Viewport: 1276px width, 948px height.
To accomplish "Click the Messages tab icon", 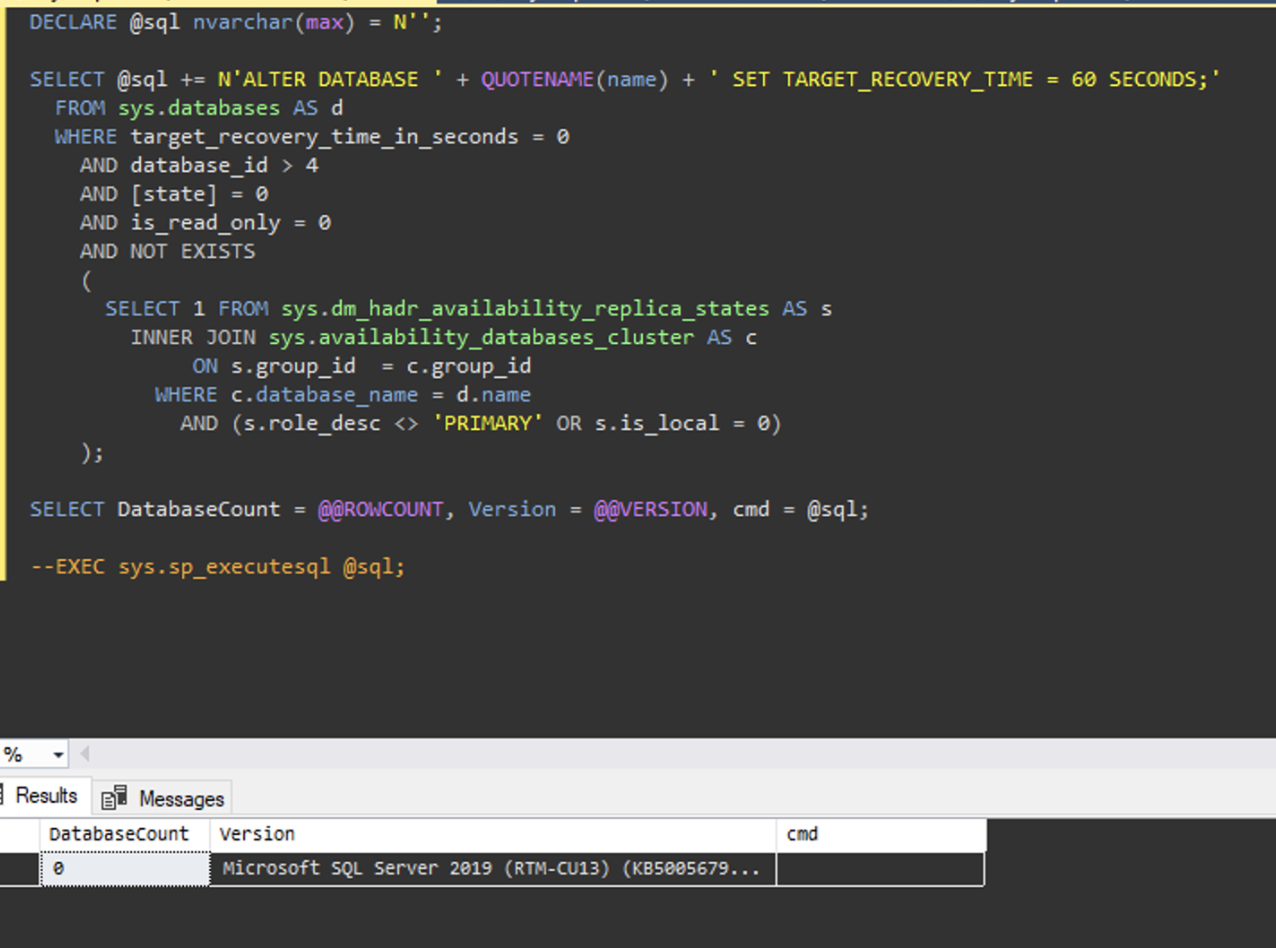I will pos(116,796).
